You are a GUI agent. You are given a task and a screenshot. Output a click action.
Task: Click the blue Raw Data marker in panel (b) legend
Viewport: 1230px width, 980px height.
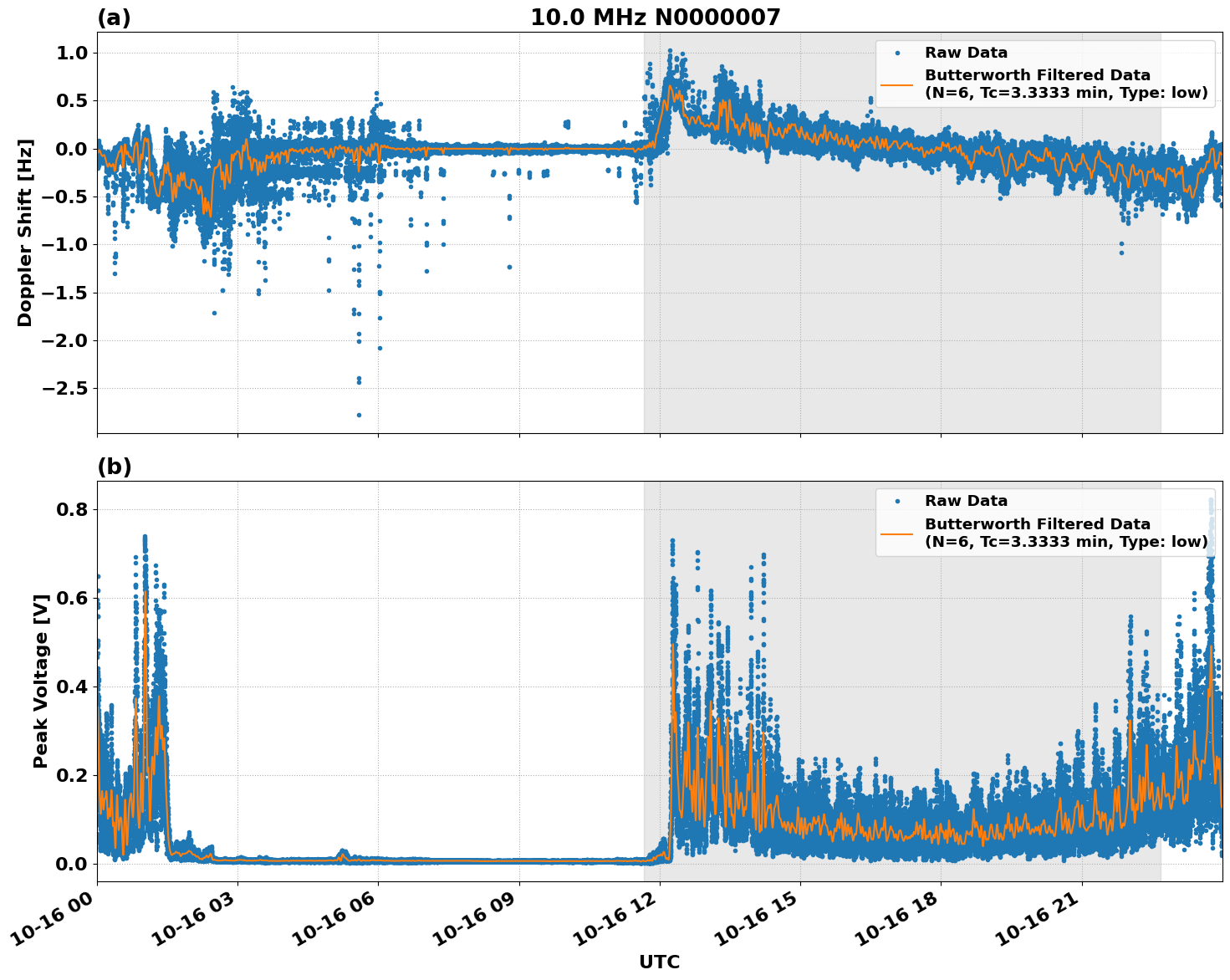(x=897, y=501)
